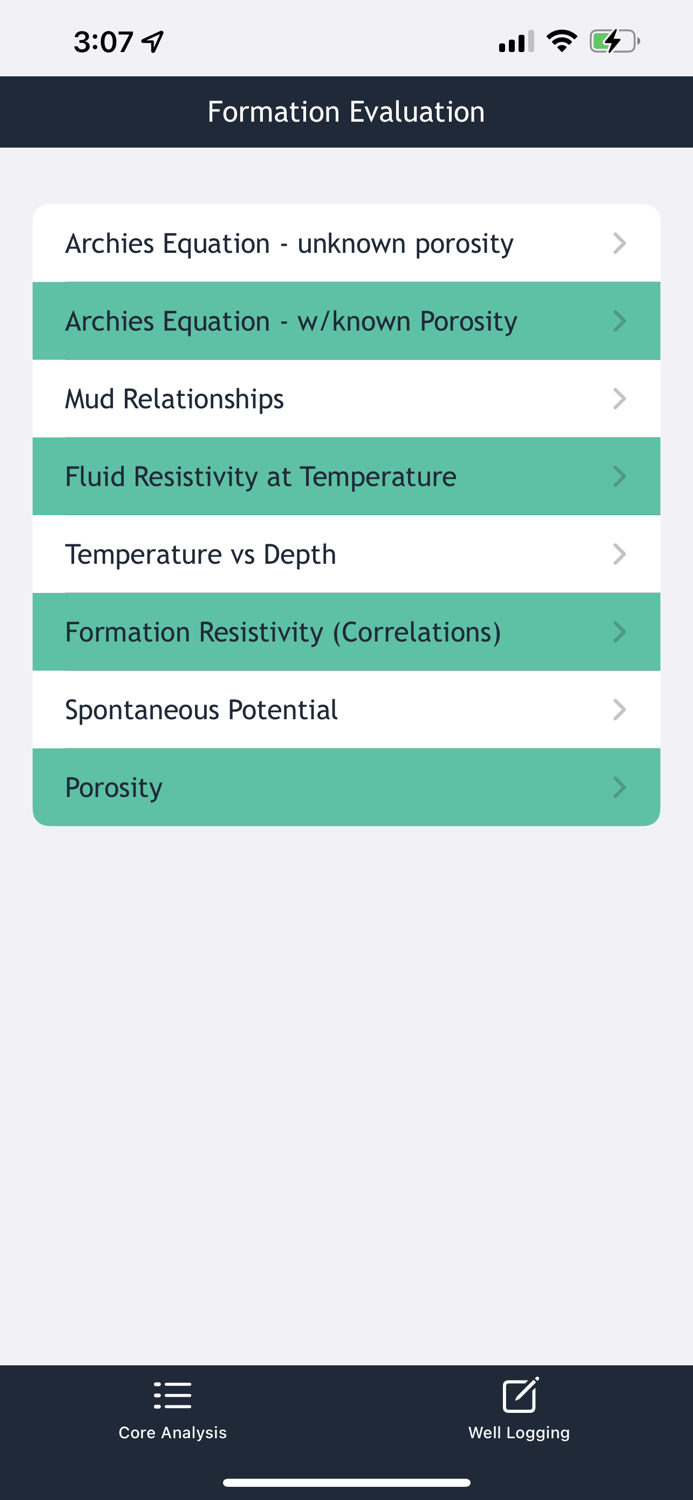This screenshot has height=1500, width=693.
Task: Click the Wi-Fi status icon
Action: tap(562, 40)
